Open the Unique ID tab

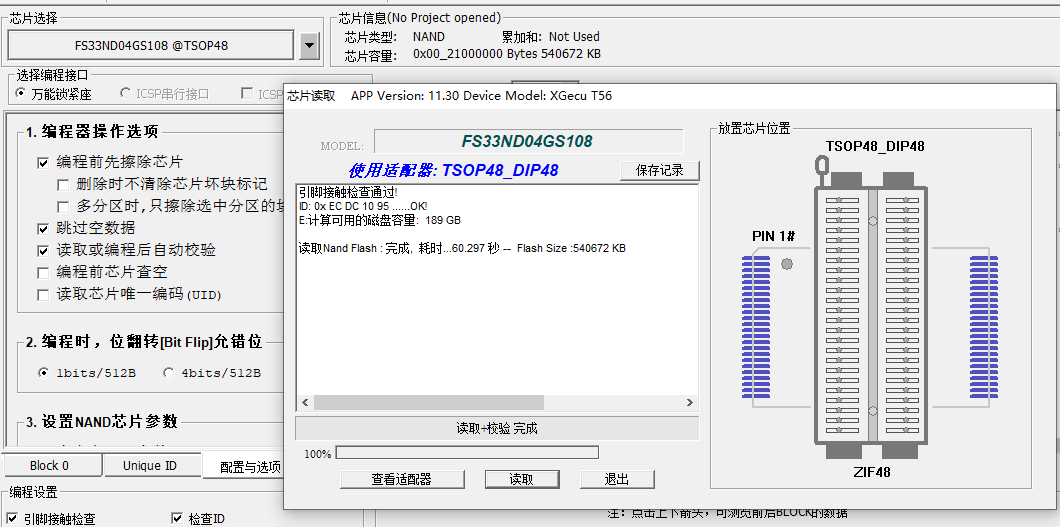(x=150, y=466)
